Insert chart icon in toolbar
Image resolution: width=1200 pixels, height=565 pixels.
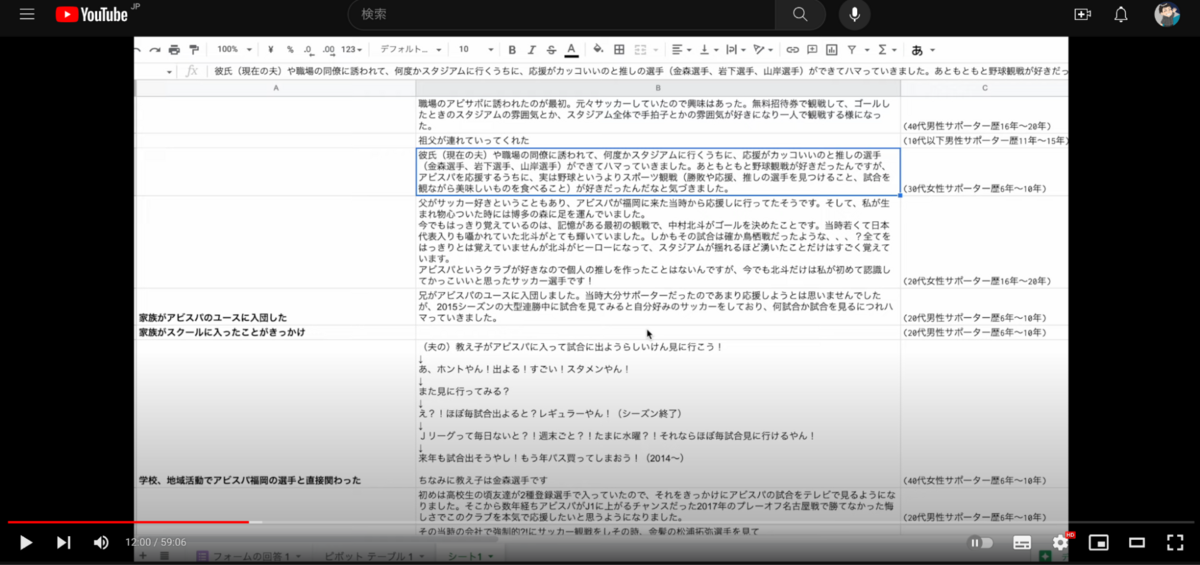coord(832,49)
